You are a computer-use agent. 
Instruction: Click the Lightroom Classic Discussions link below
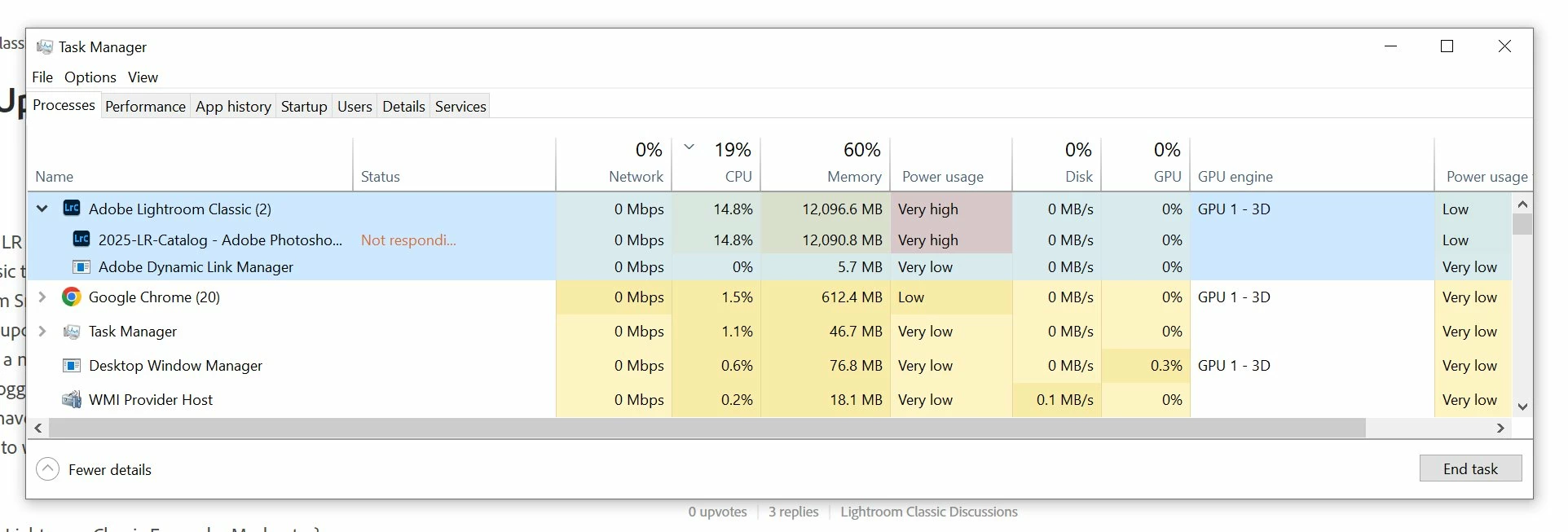(x=929, y=512)
